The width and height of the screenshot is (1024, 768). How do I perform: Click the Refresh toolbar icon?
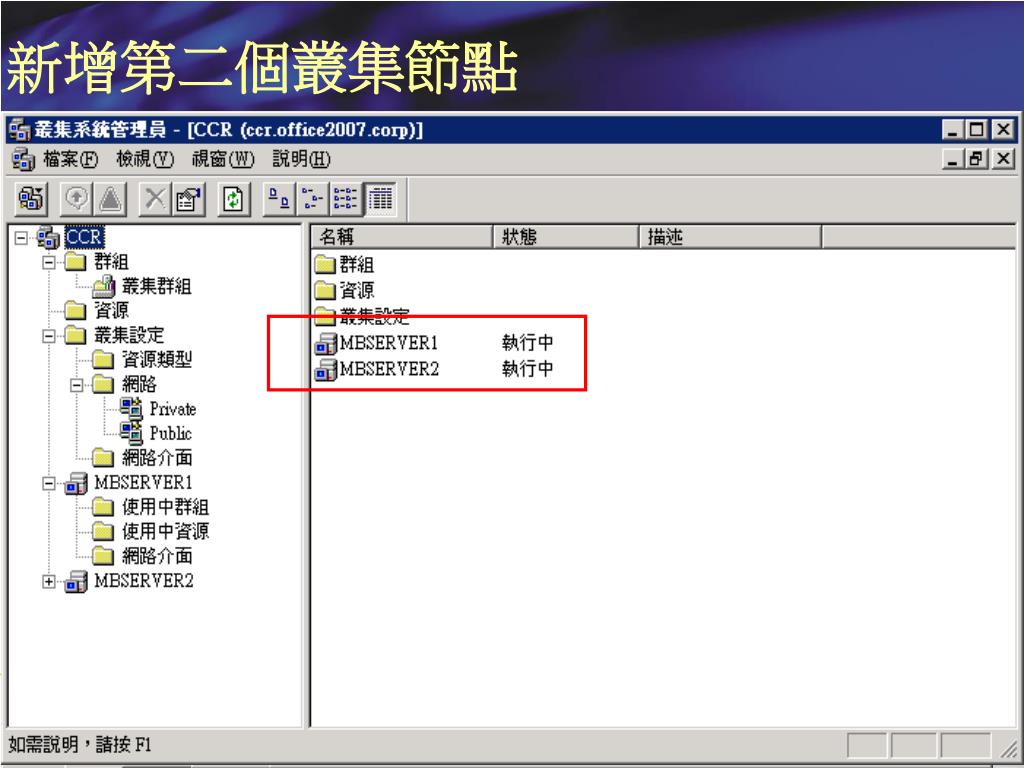tap(233, 199)
